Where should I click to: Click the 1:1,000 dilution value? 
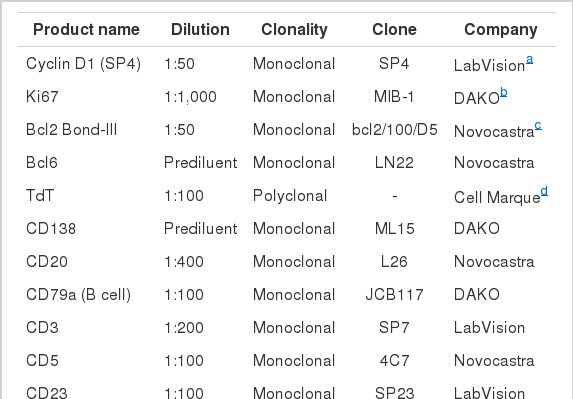tap(190, 97)
